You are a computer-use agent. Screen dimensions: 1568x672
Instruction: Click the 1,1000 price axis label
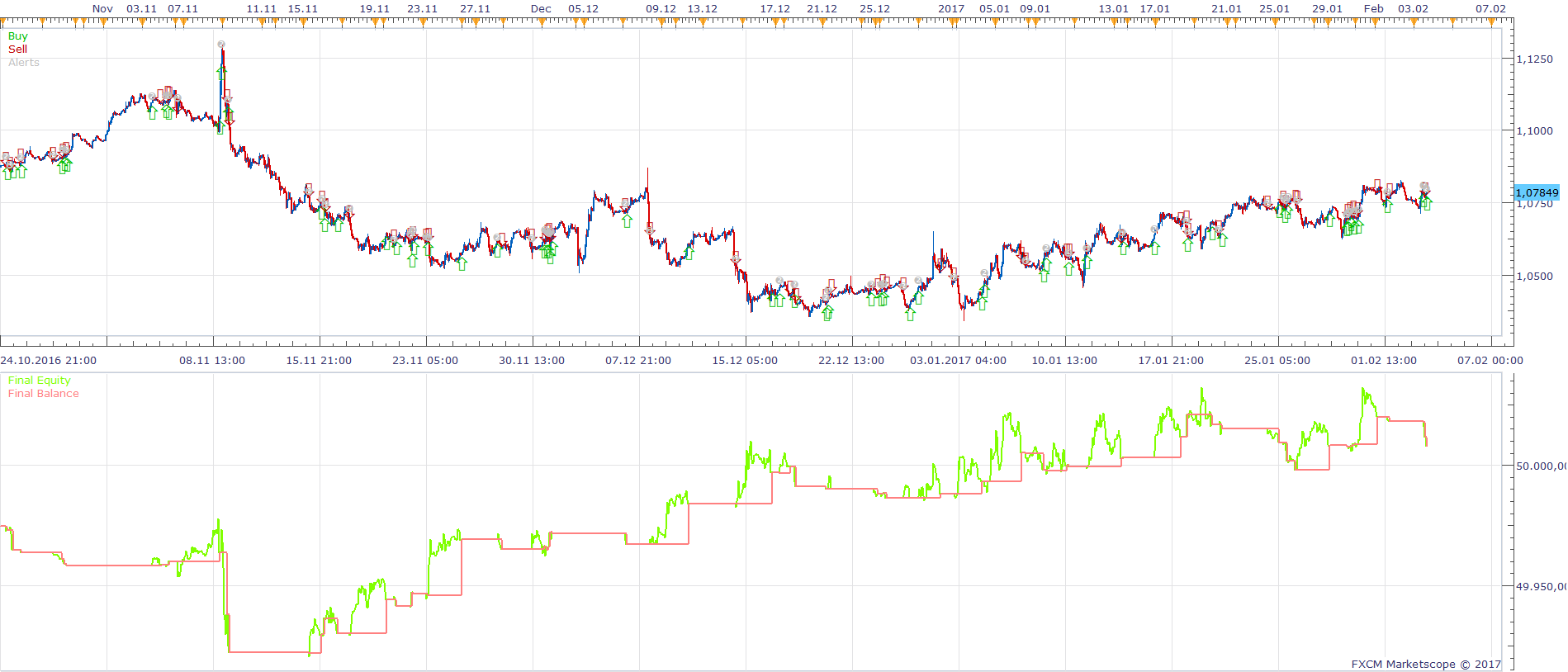coord(1535,130)
